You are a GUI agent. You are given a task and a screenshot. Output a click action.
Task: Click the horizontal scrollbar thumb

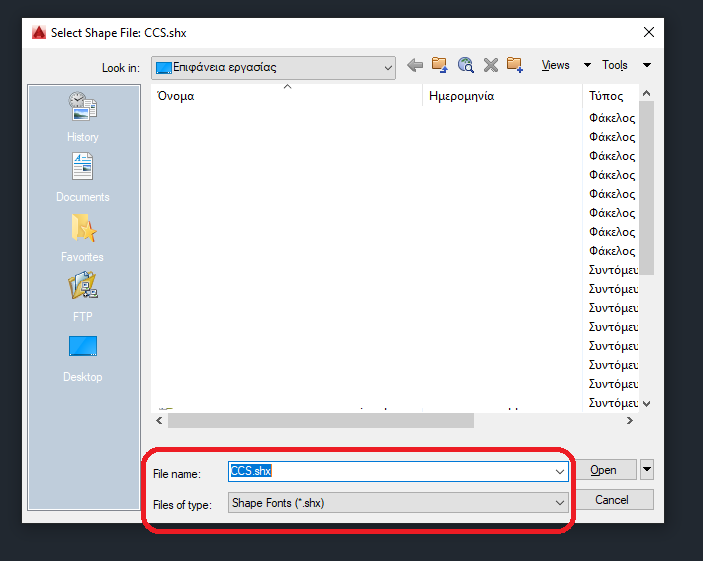[x=321, y=421]
